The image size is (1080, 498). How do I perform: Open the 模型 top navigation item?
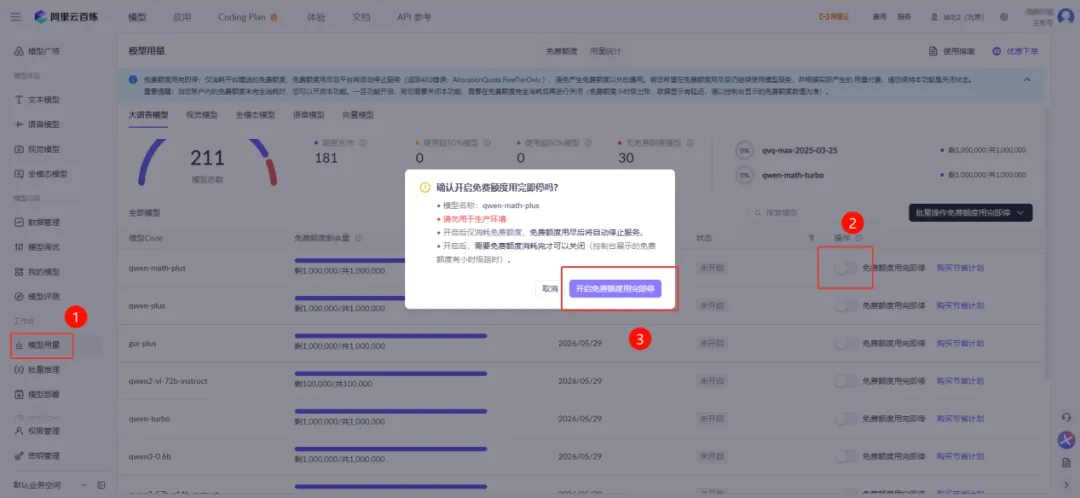tap(137, 17)
